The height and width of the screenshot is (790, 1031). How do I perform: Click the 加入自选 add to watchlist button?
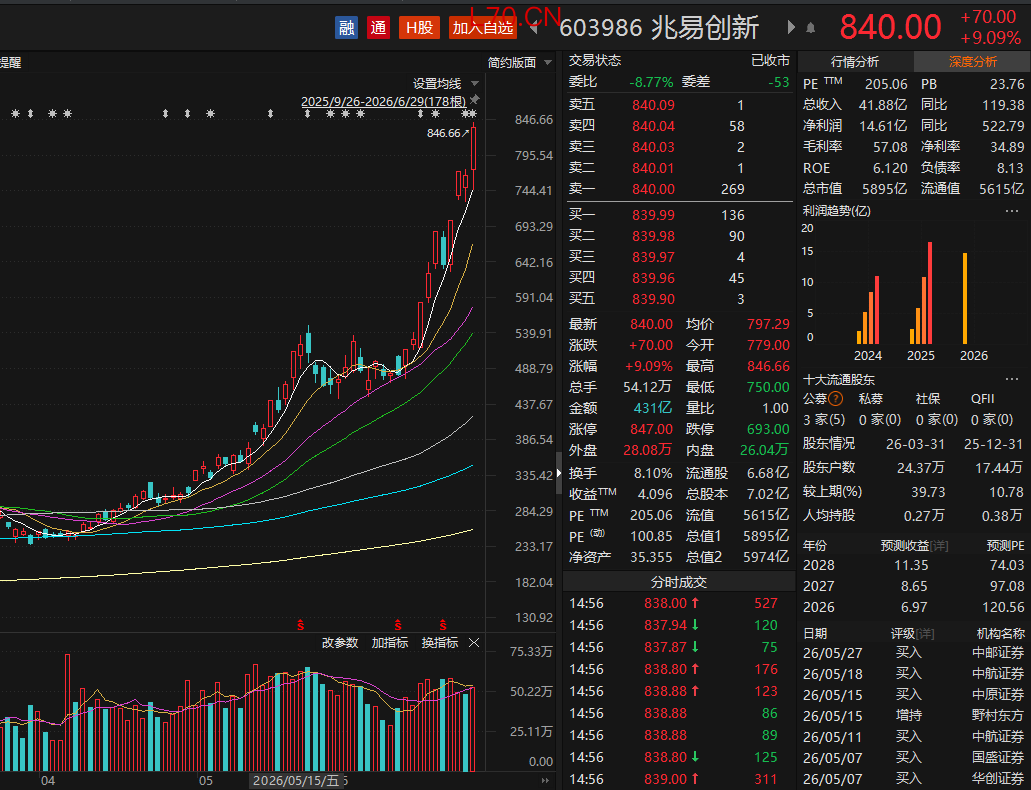483,27
